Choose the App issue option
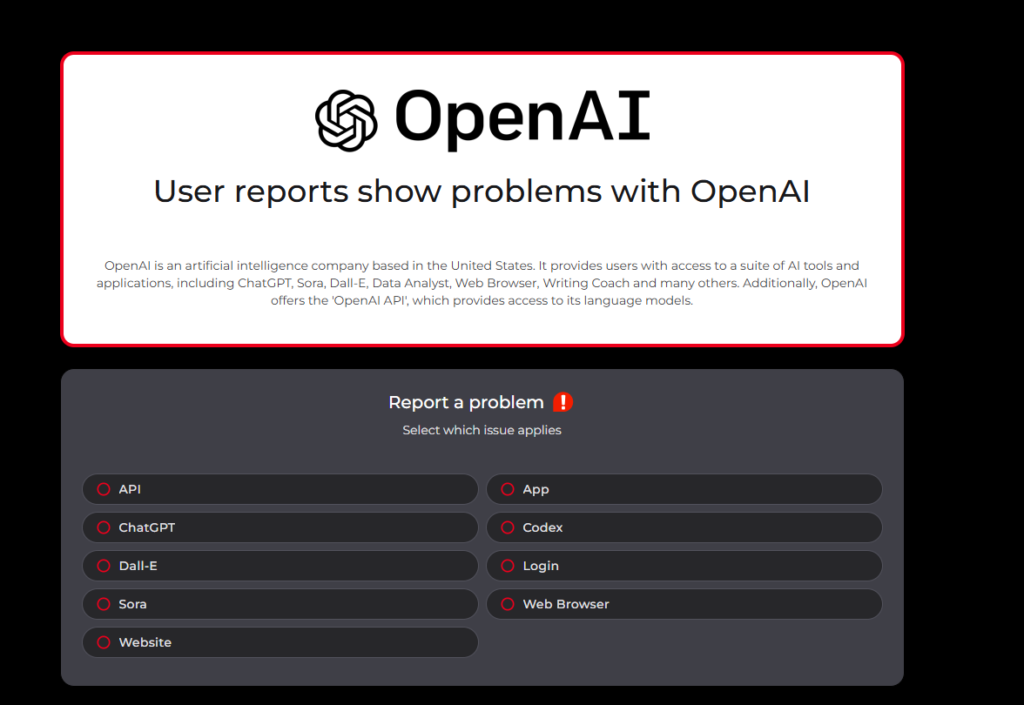The width and height of the screenshot is (1024, 705). pos(507,489)
